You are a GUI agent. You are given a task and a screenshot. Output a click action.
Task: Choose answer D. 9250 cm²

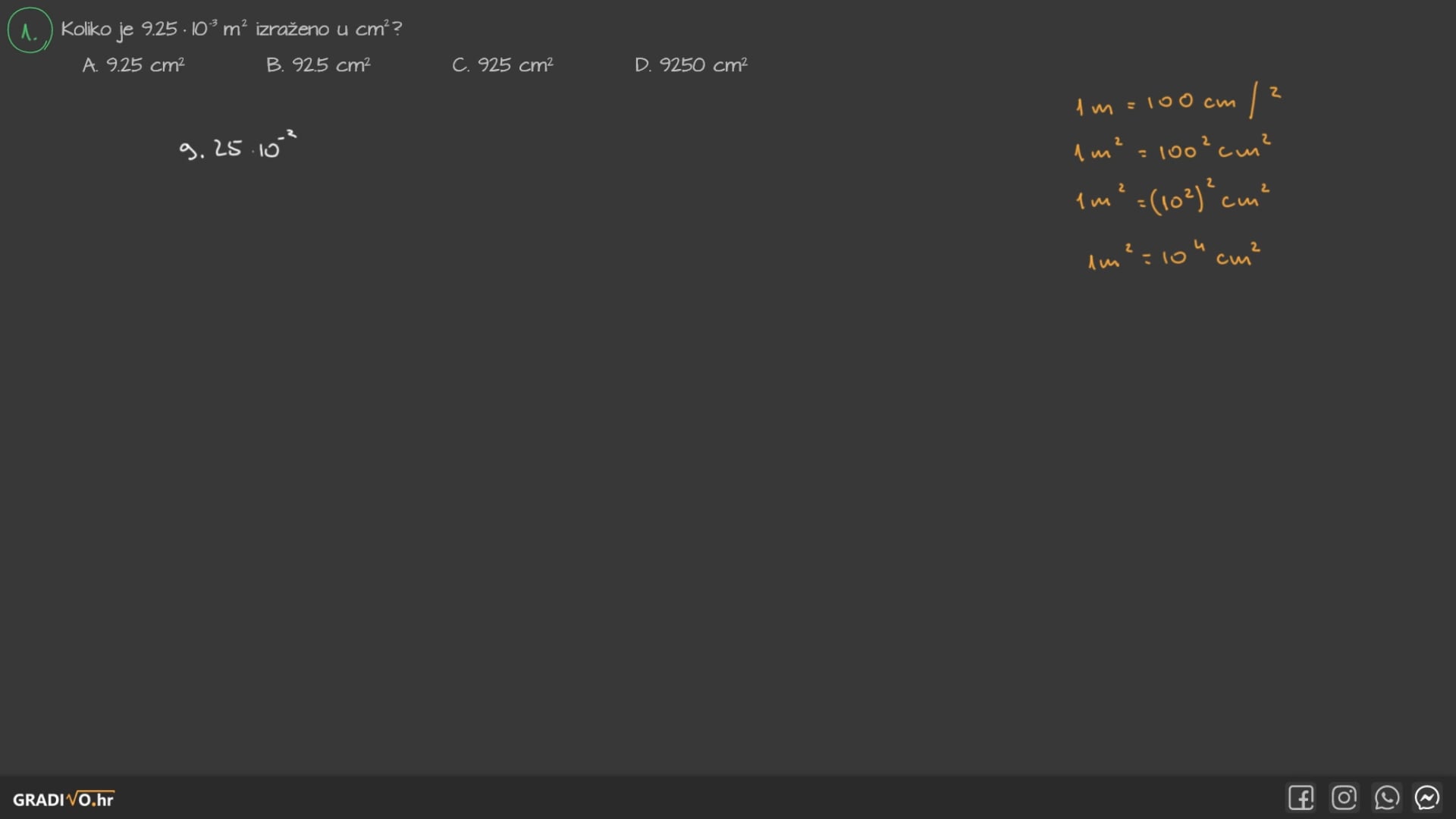coord(691,65)
